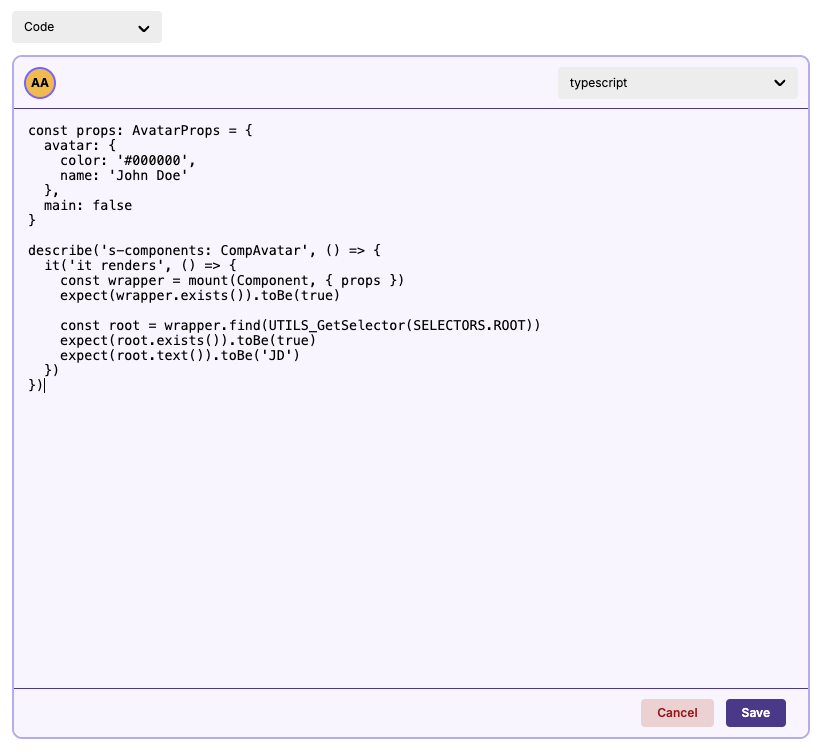This screenshot has height=752, width=817.
Task: Click the AA avatar badge
Action: [x=40, y=83]
